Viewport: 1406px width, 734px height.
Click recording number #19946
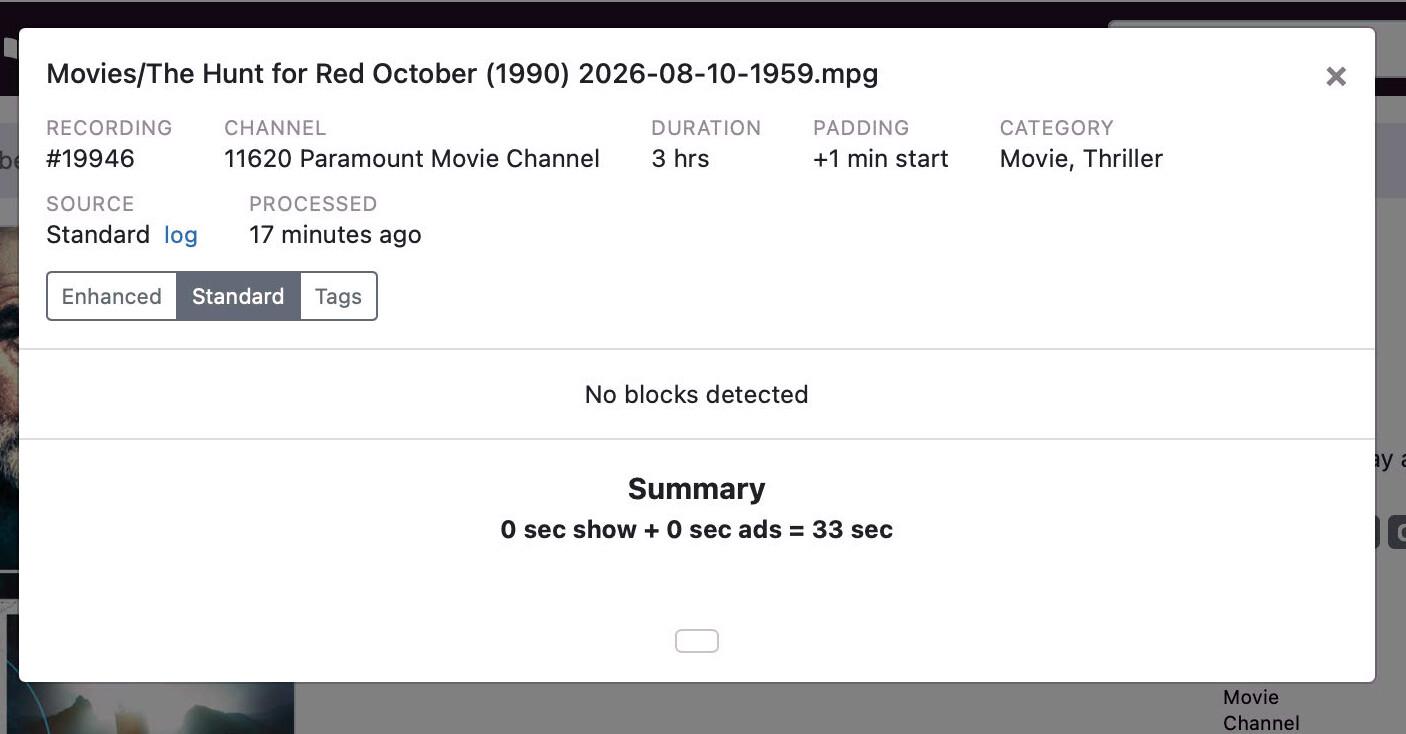(90, 159)
